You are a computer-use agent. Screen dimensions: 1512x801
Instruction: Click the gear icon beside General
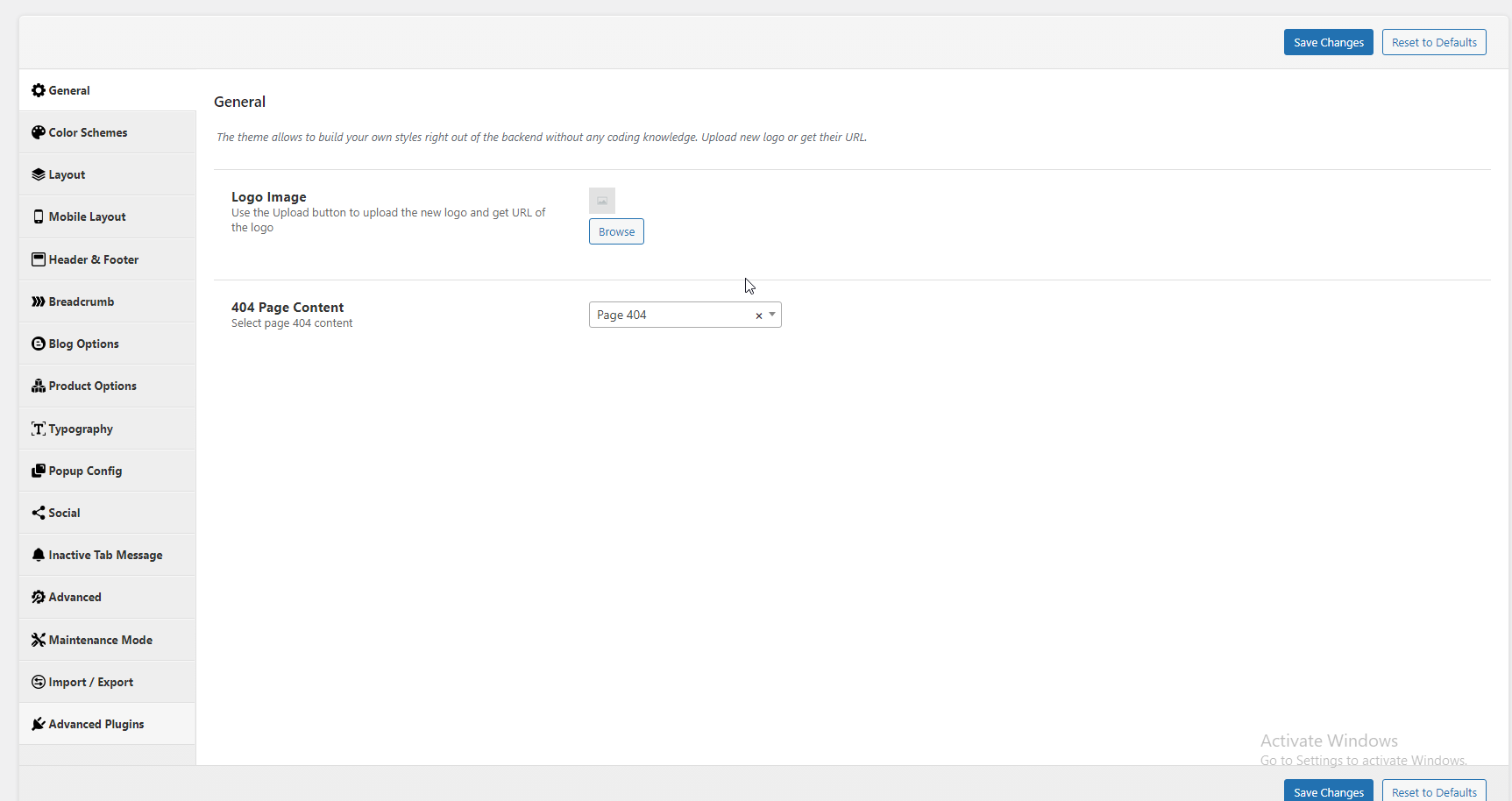(x=38, y=90)
